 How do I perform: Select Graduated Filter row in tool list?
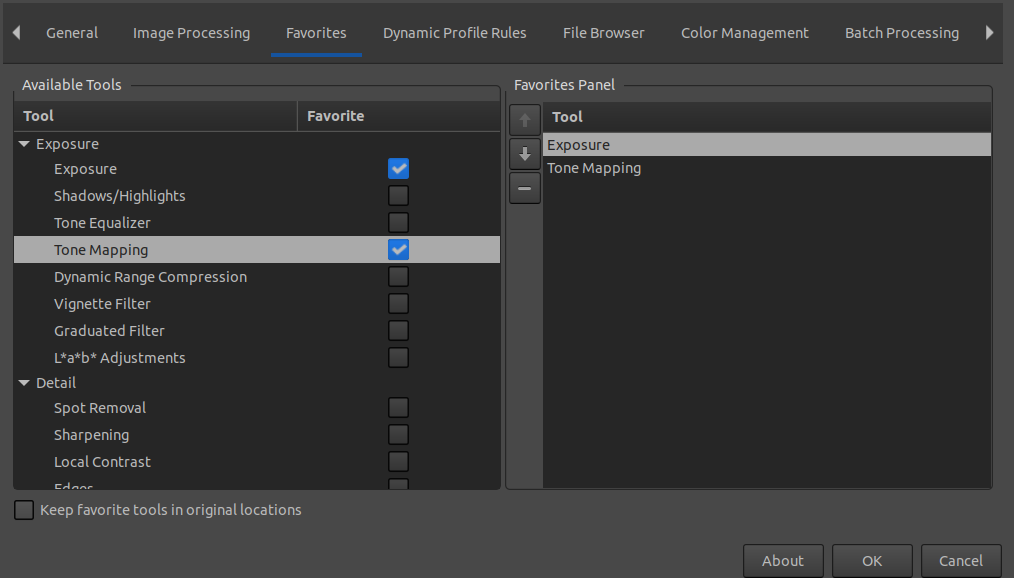pyautogui.click(x=109, y=331)
